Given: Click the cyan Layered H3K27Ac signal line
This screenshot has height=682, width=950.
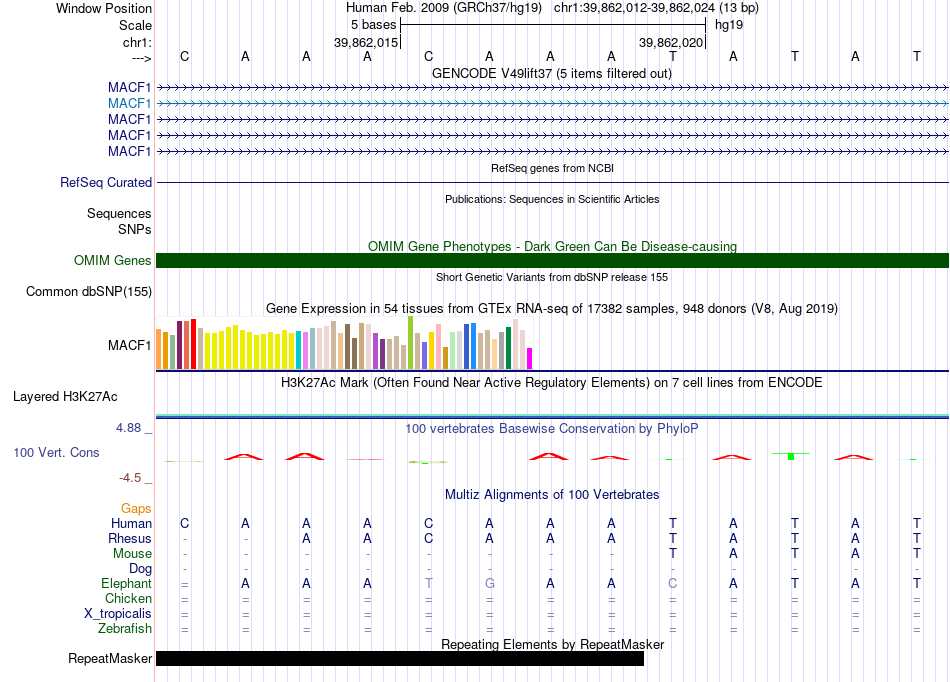Looking at the screenshot, I should click(x=552, y=415).
